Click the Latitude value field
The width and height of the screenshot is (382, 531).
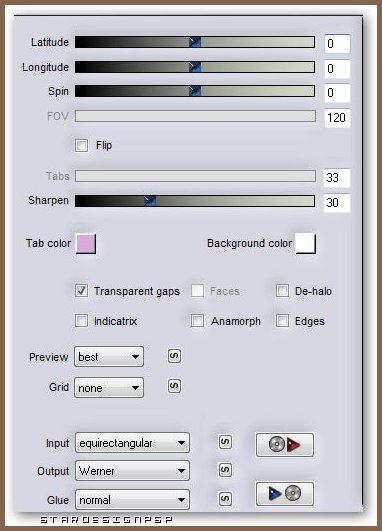click(337, 43)
